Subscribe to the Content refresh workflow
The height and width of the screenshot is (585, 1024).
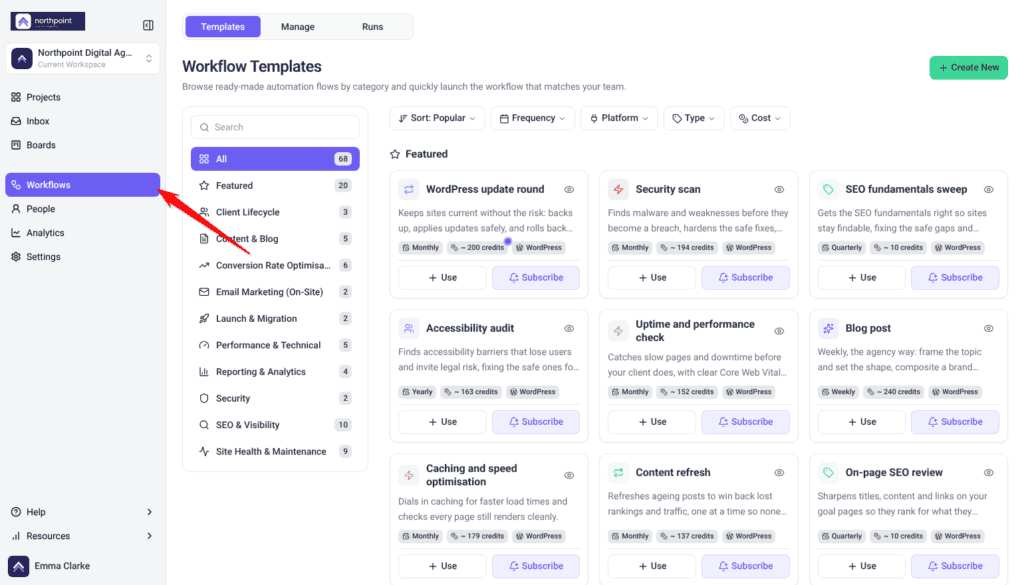coord(745,566)
